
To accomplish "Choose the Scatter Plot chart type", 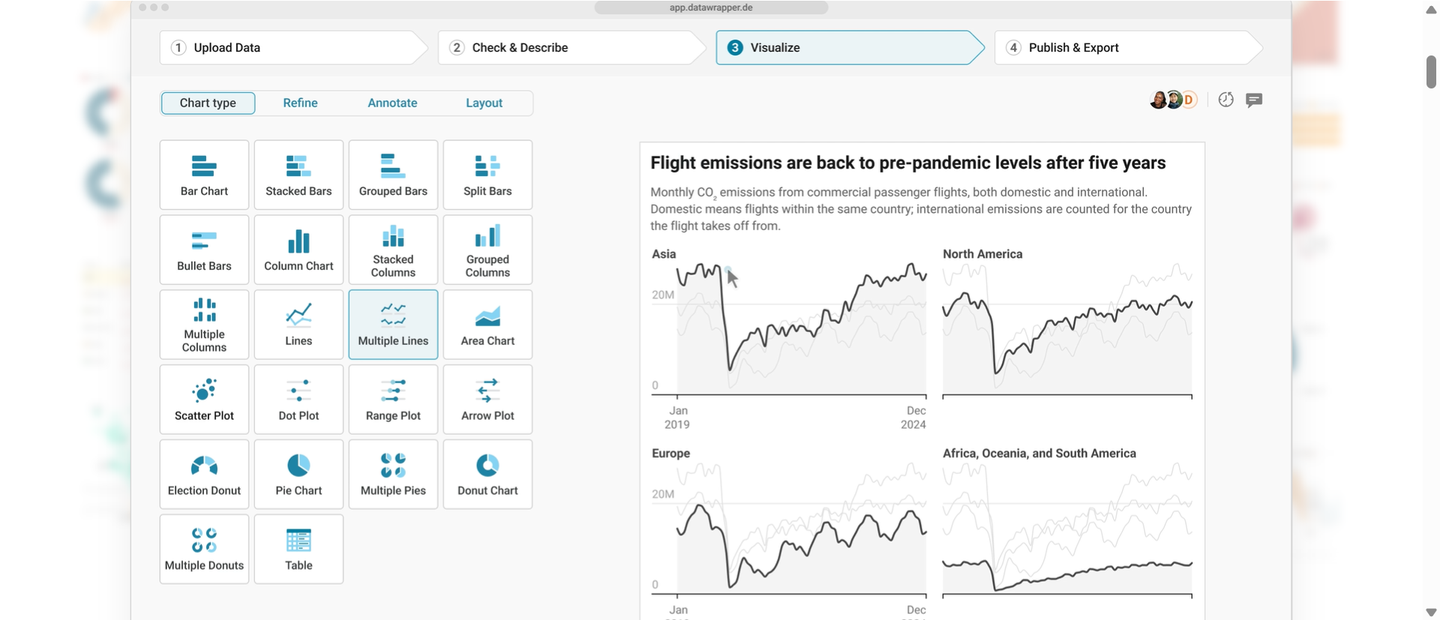I will (204, 399).
